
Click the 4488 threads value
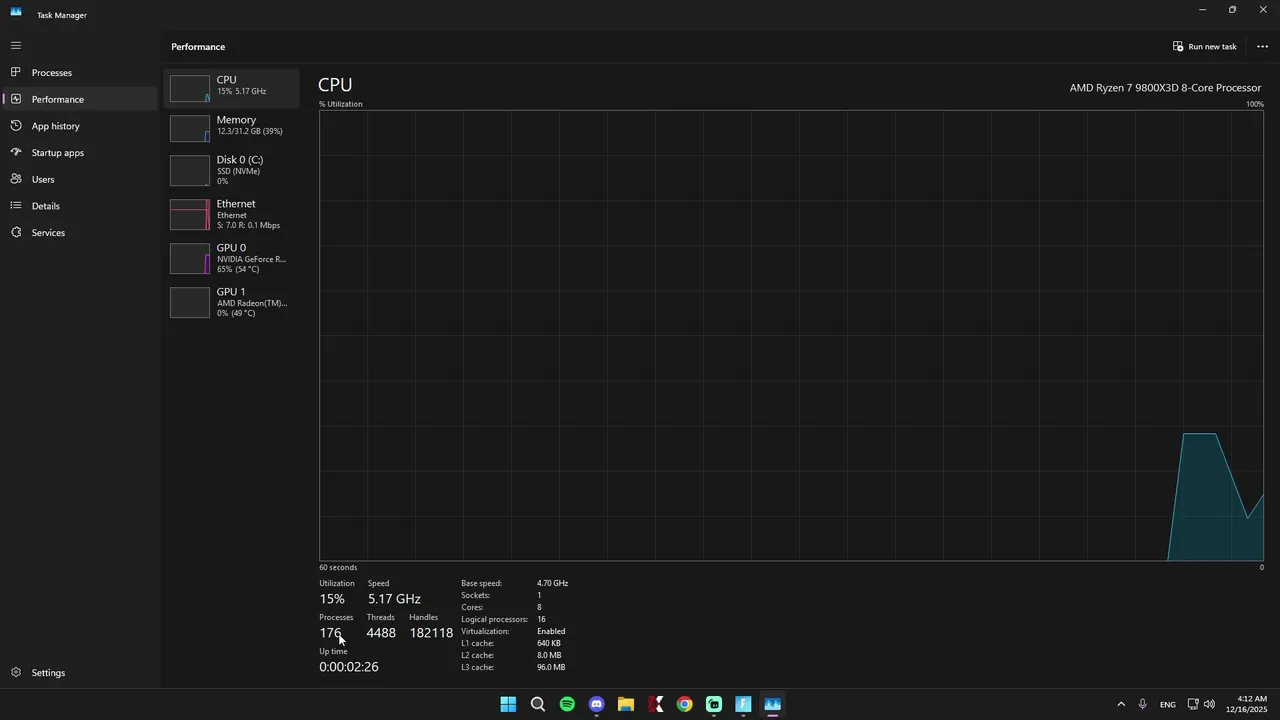click(381, 633)
